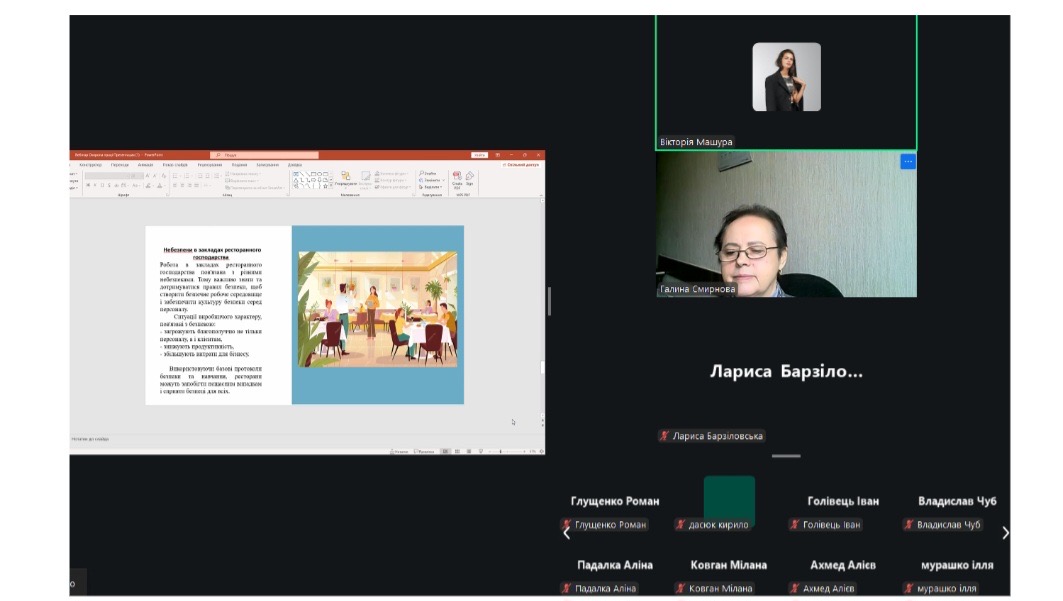Switch to the Конструктор ribbon tab
This screenshot has width=1063, height=601.
[90, 165]
